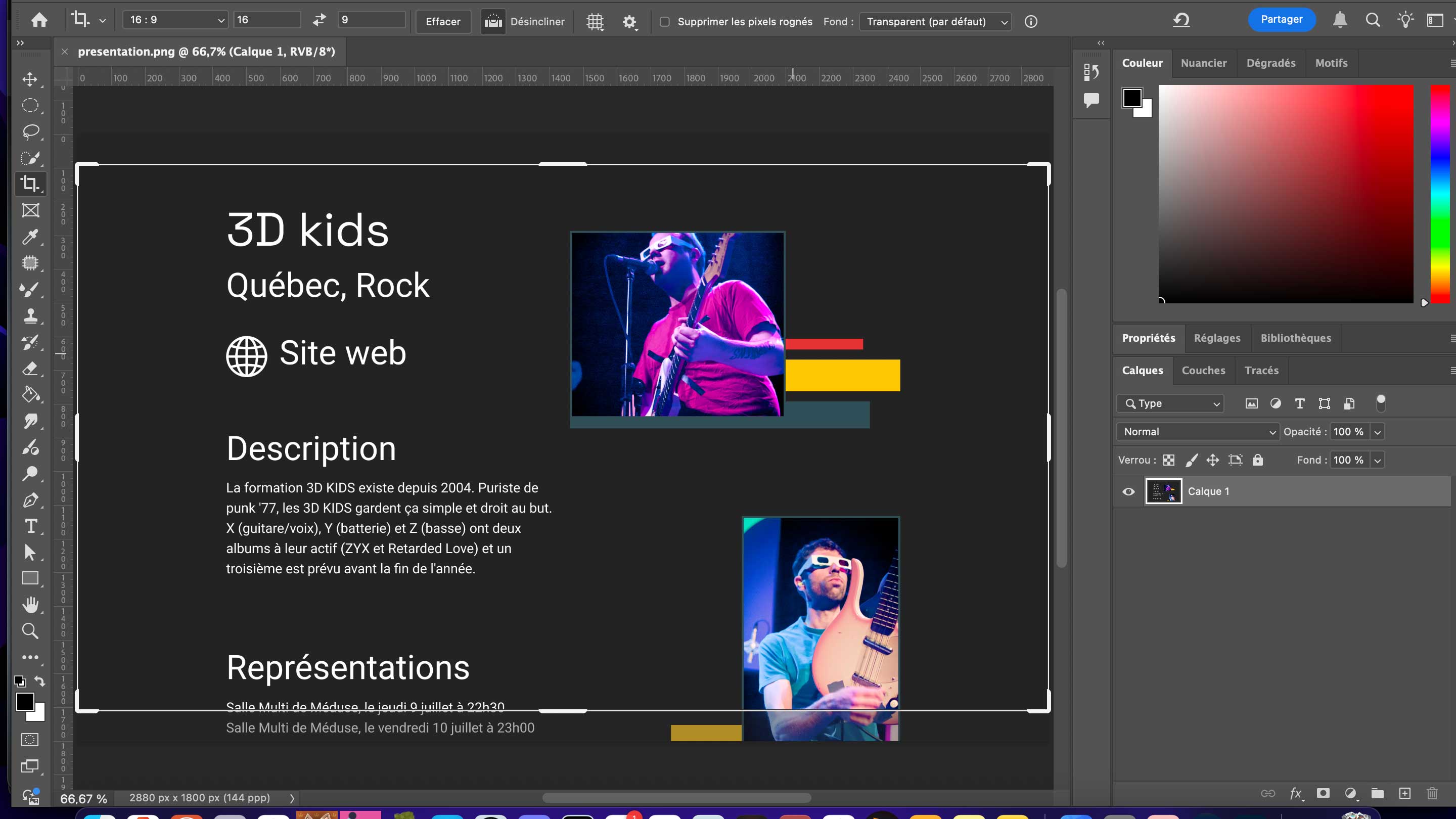
Task: Open the Normal blend mode dropdown
Action: [1197, 432]
